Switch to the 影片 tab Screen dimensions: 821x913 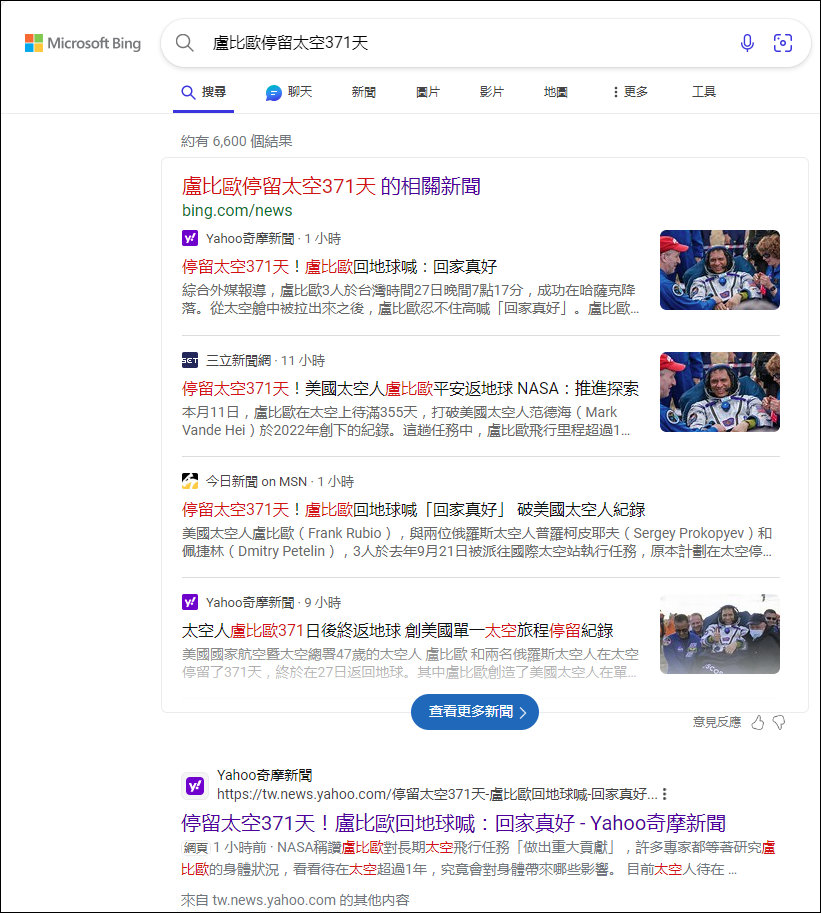pos(491,92)
